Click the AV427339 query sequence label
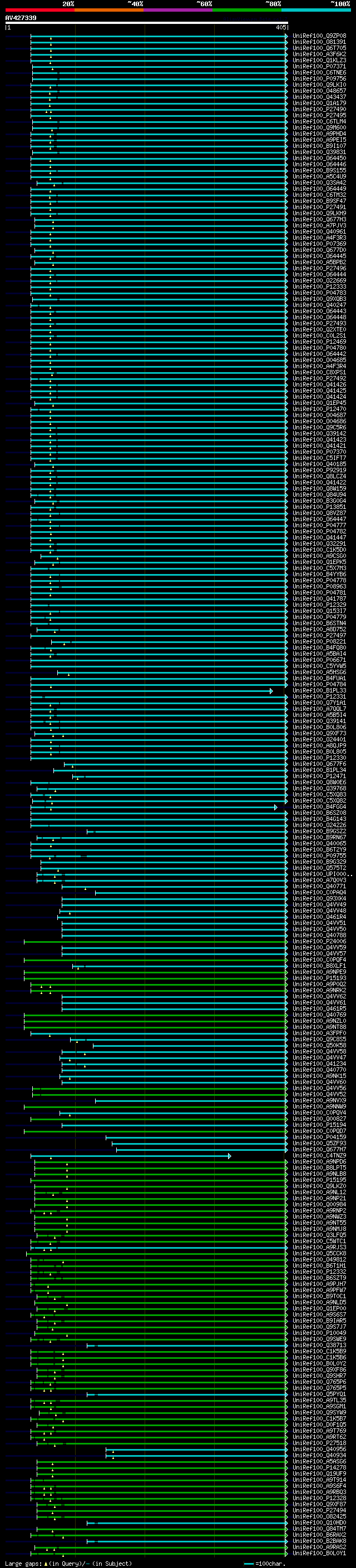The width and height of the screenshot is (356, 1568). 21,18
